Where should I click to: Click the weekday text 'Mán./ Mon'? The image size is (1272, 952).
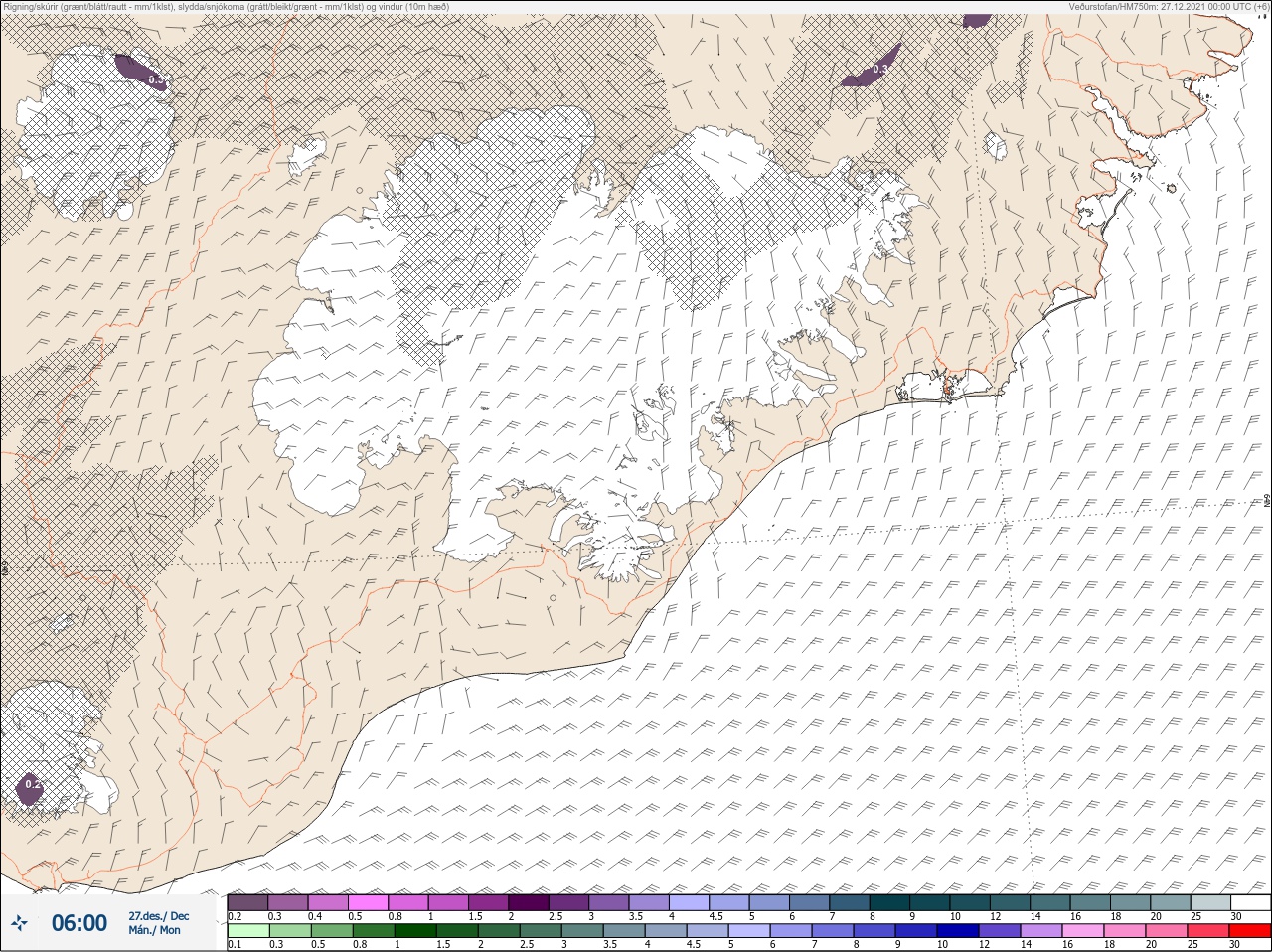point(154,930)
